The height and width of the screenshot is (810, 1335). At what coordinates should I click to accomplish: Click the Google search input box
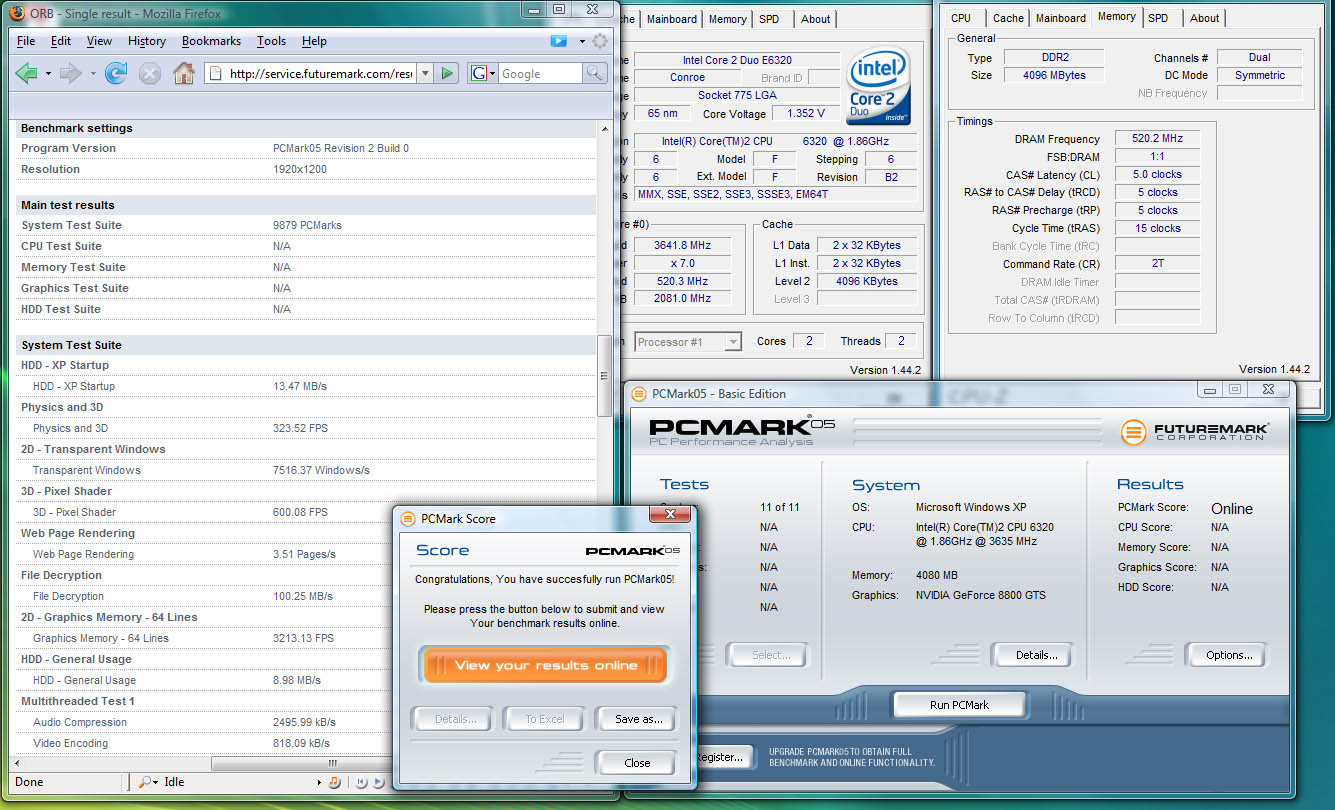pos(540,73)
